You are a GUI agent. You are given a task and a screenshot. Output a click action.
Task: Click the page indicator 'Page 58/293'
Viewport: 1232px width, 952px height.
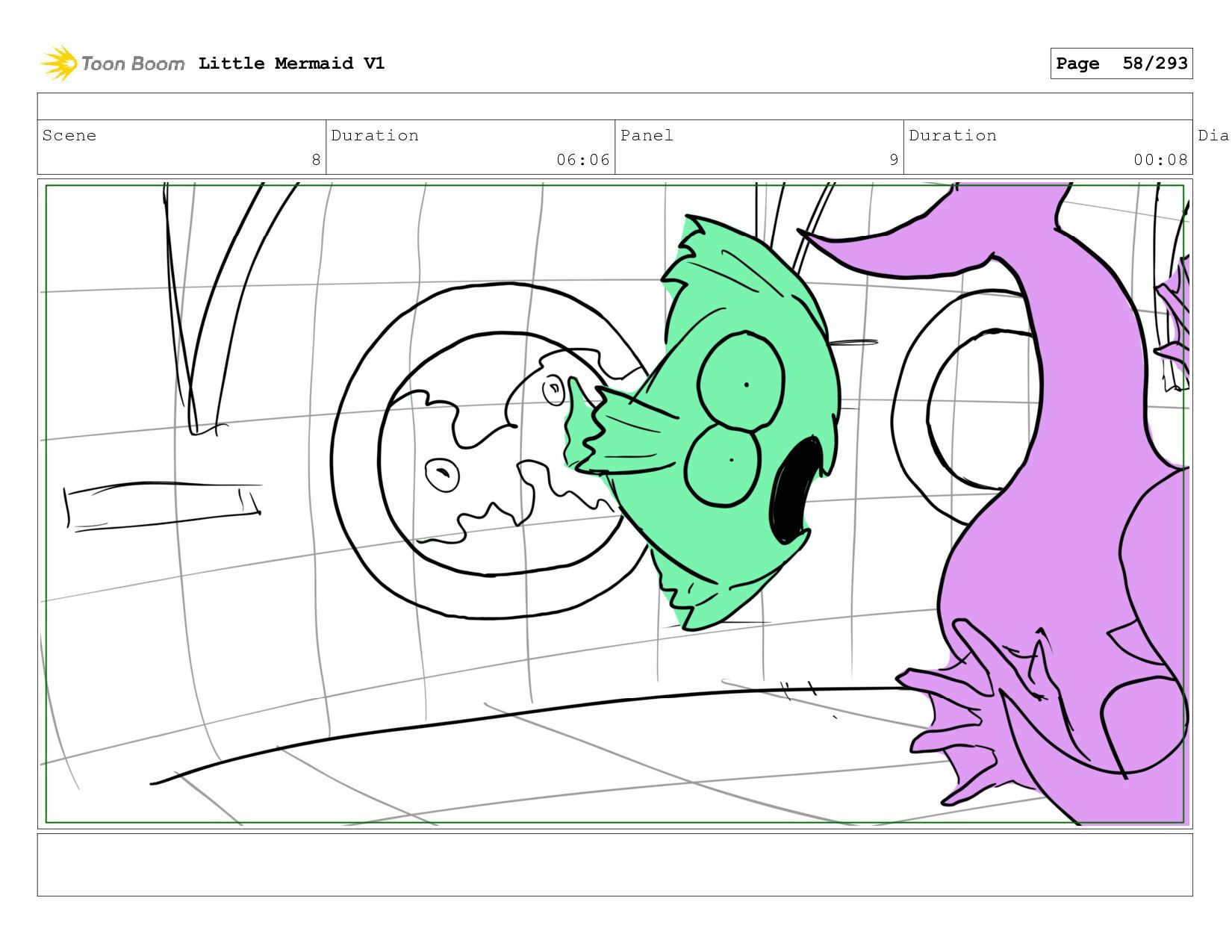1121,63
